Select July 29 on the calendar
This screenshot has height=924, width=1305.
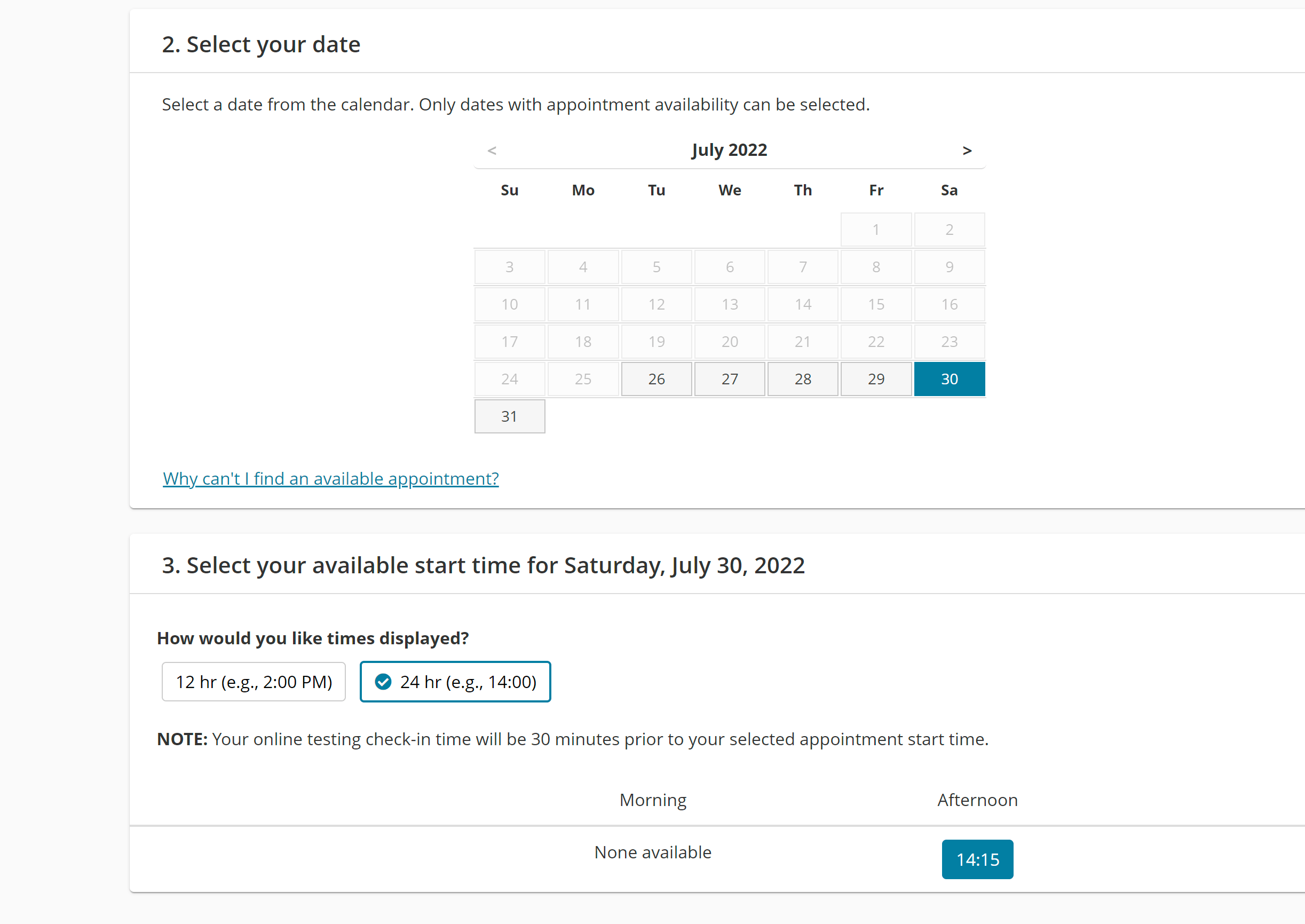click(x=876, y=379)
